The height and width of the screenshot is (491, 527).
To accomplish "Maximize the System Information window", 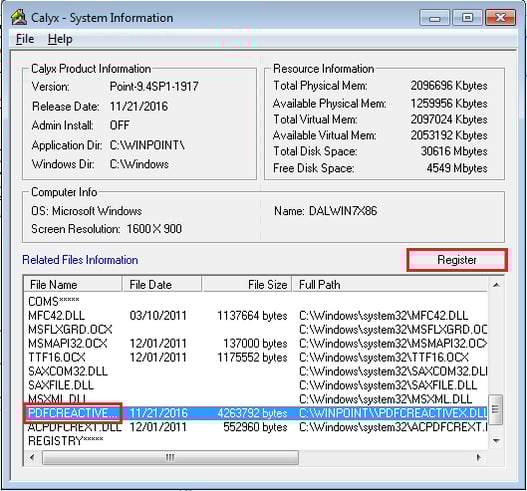I will click(x=467, y=18).
